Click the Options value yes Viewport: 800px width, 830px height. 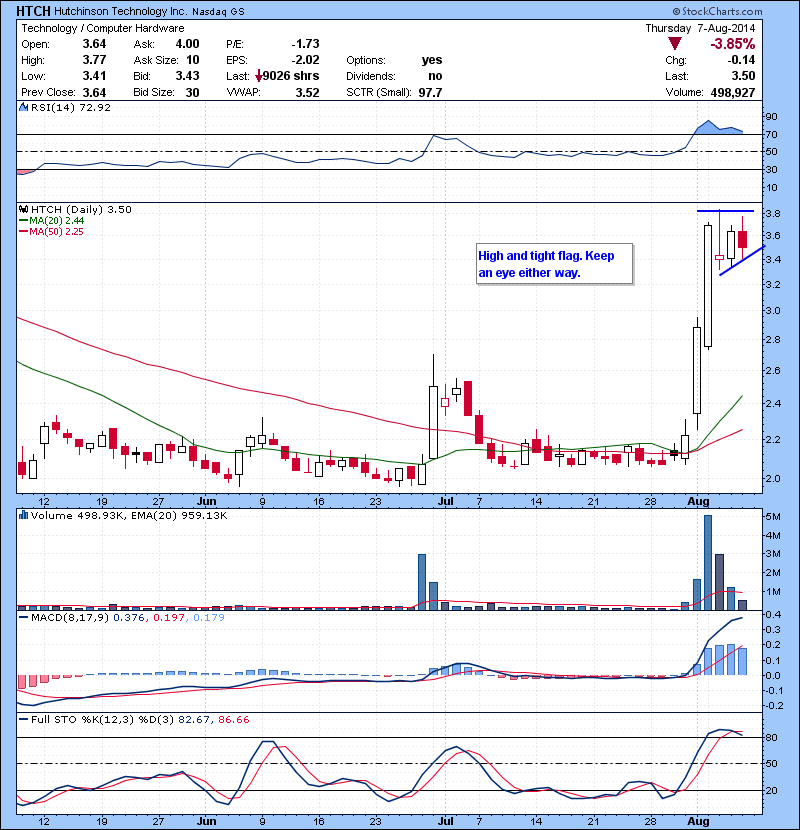432,60
